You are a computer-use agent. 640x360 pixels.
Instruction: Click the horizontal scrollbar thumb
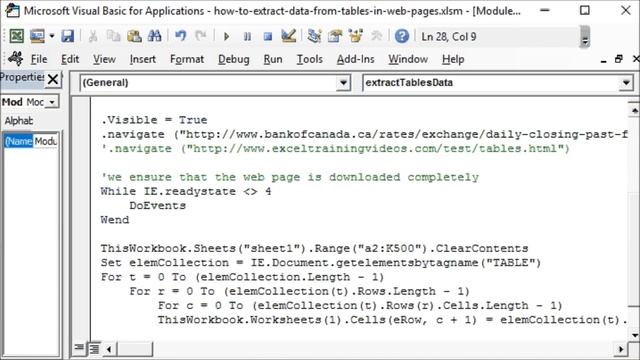[x=134, y=349]
